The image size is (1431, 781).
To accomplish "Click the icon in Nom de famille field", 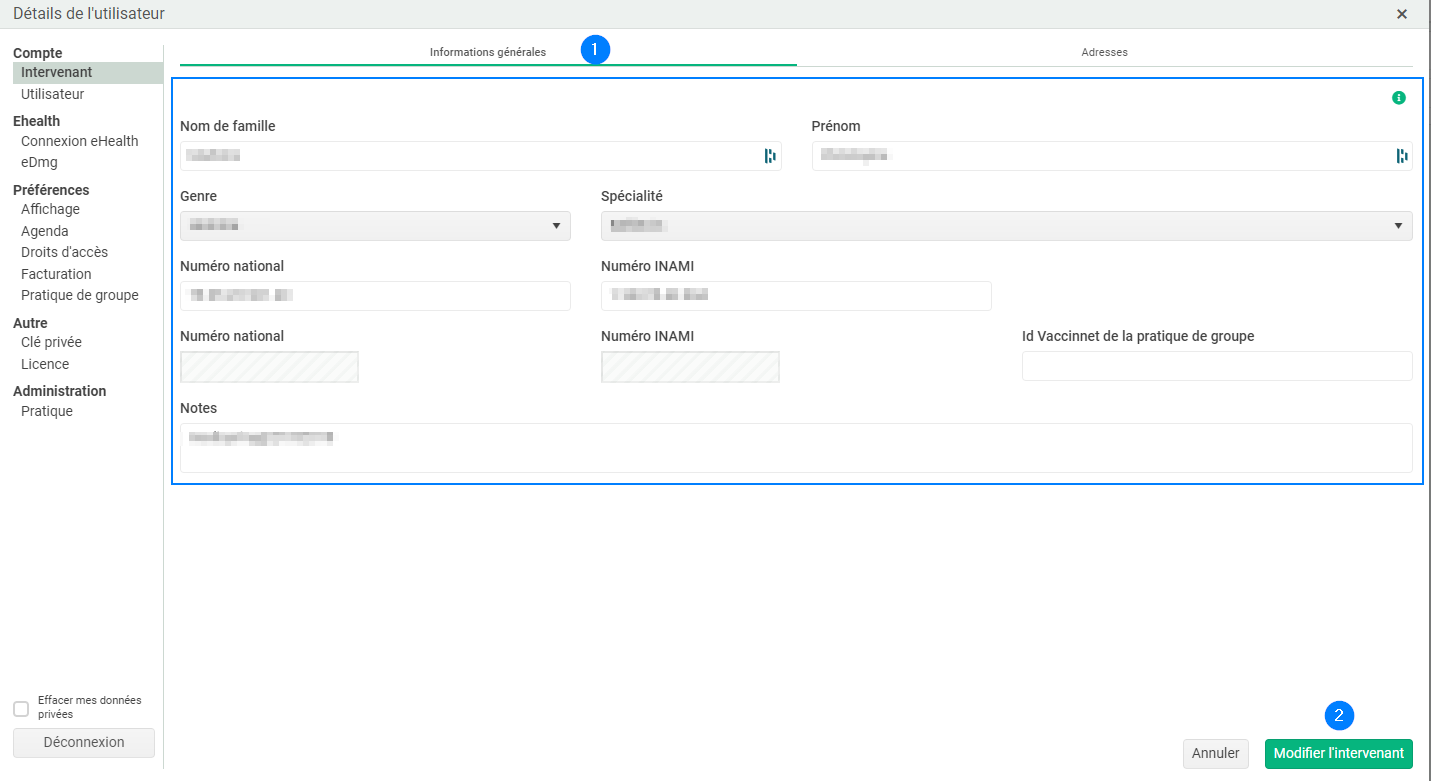I will click(770, 156).
